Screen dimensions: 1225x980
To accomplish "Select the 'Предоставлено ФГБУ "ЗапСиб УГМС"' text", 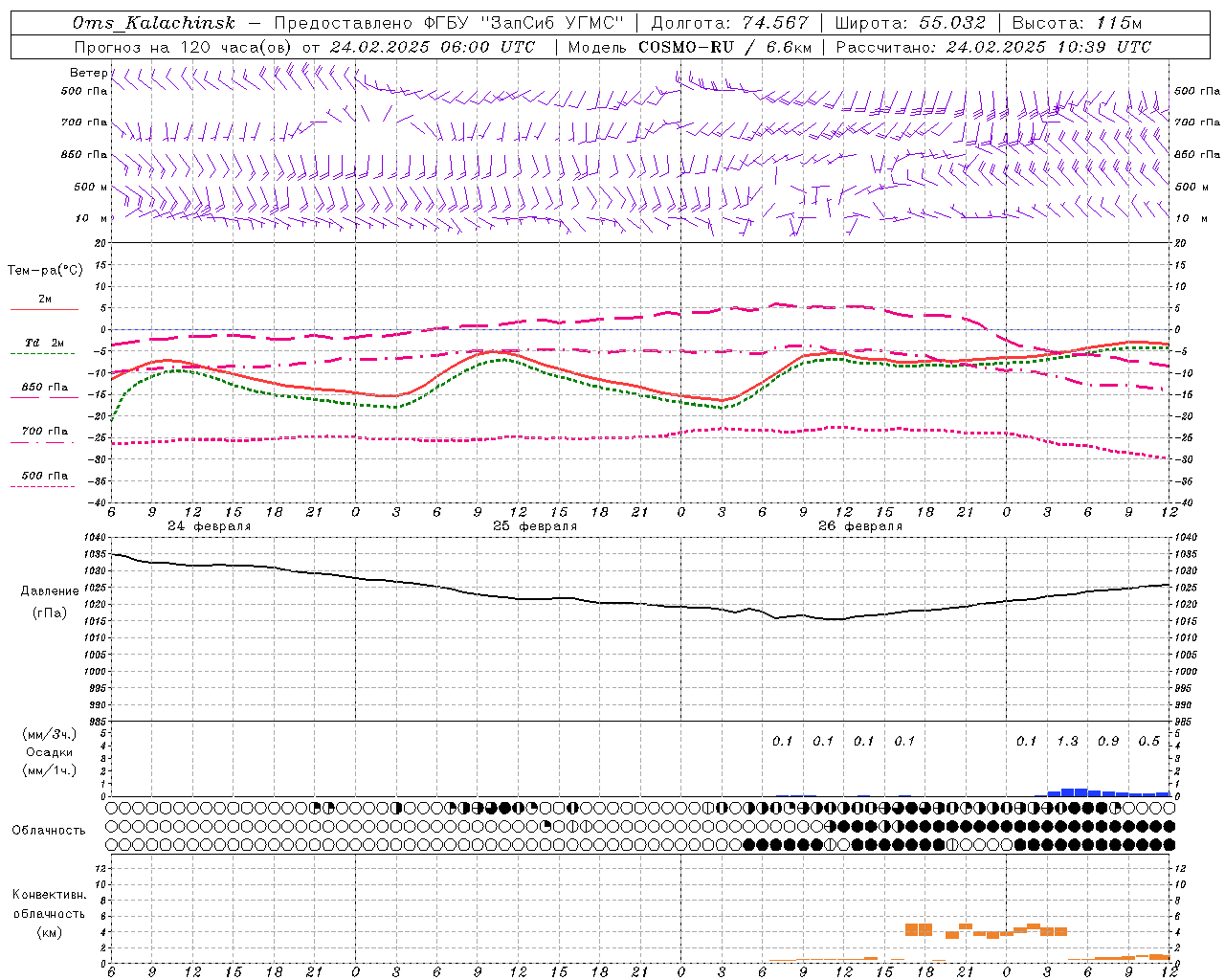I will [449, 23].
